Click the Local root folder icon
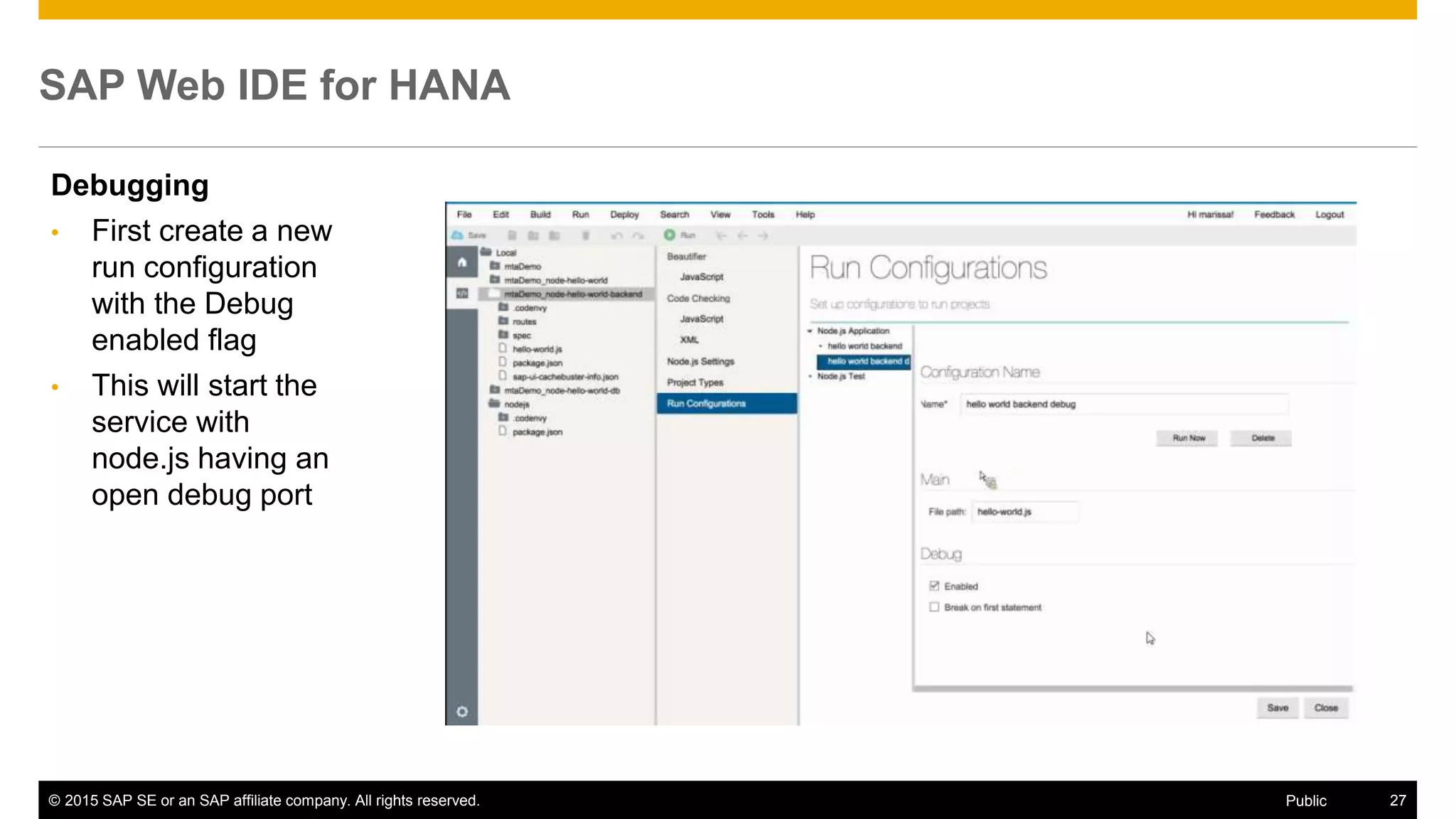The image size is (1456, 819). [x=486, y=252]
